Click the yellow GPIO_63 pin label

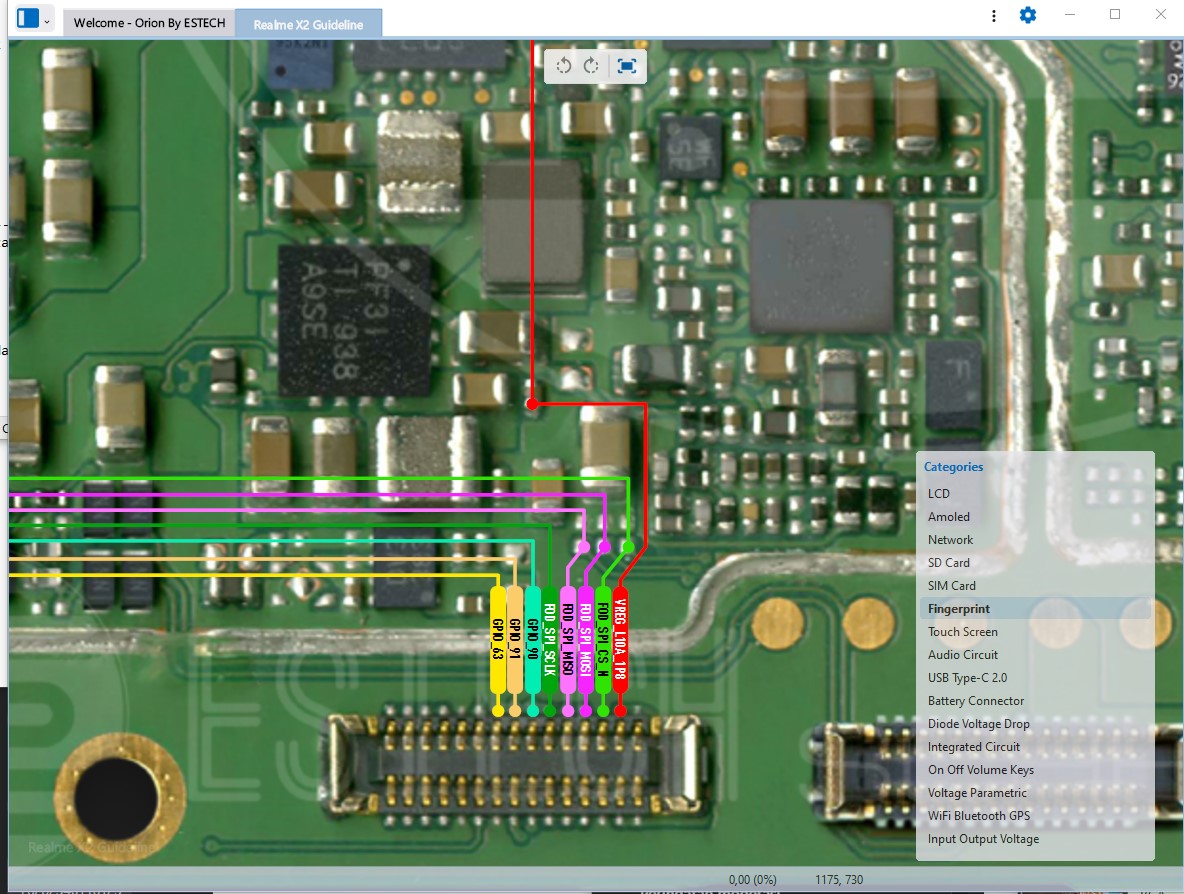(x=498, y=640)
